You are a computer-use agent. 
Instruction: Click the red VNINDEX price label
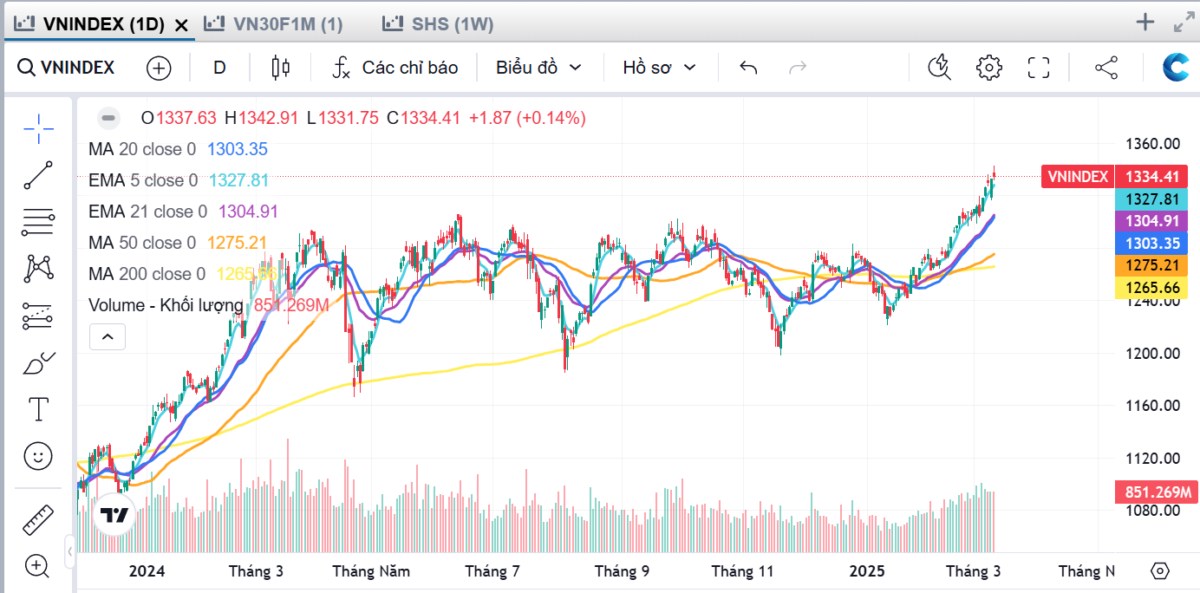point(1077,177)
